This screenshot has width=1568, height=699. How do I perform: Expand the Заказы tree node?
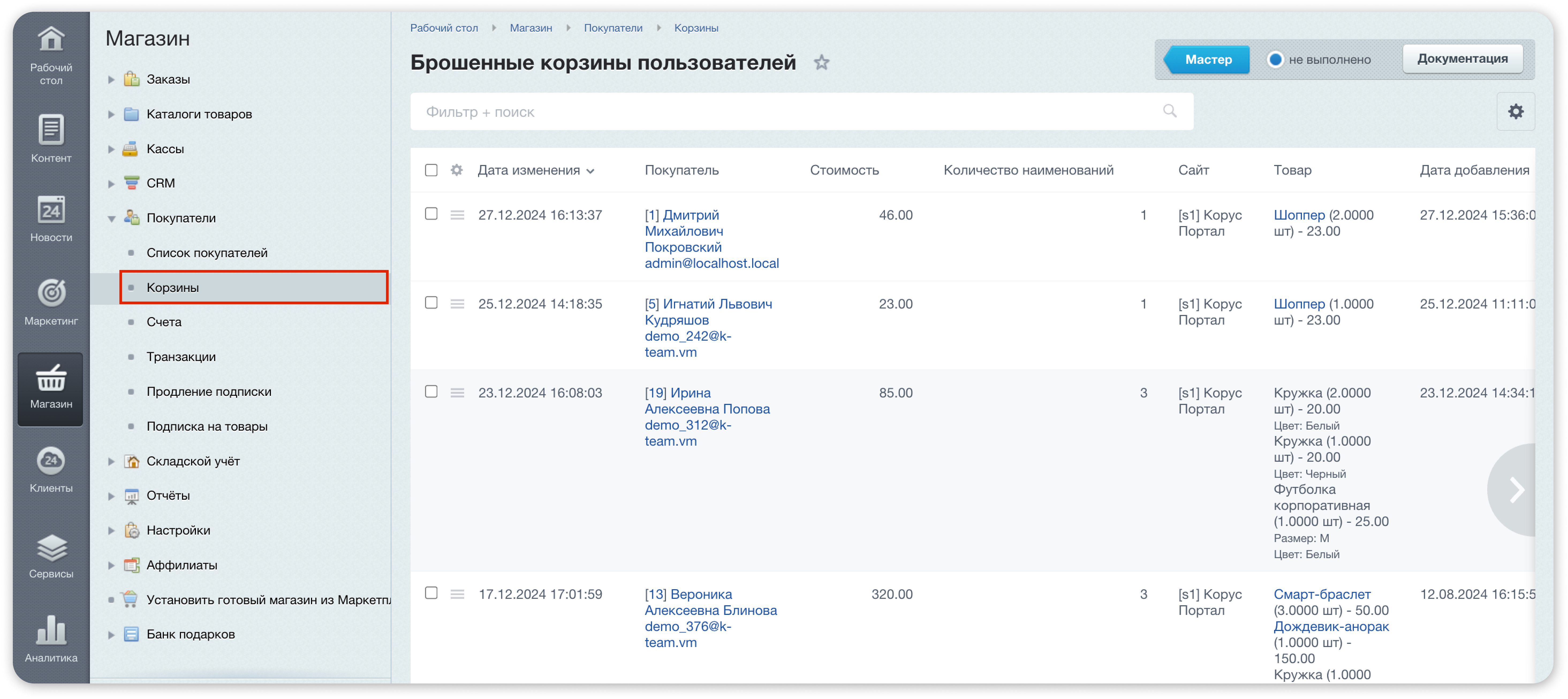click(111, 79)
